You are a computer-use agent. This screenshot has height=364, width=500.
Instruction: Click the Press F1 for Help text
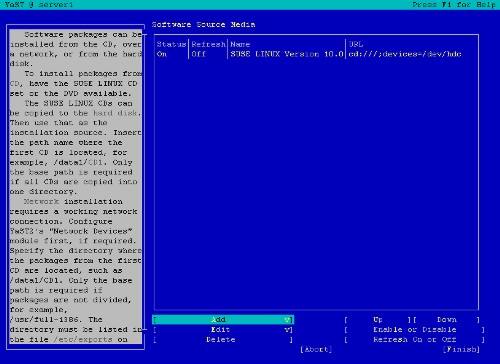[454, 5]
